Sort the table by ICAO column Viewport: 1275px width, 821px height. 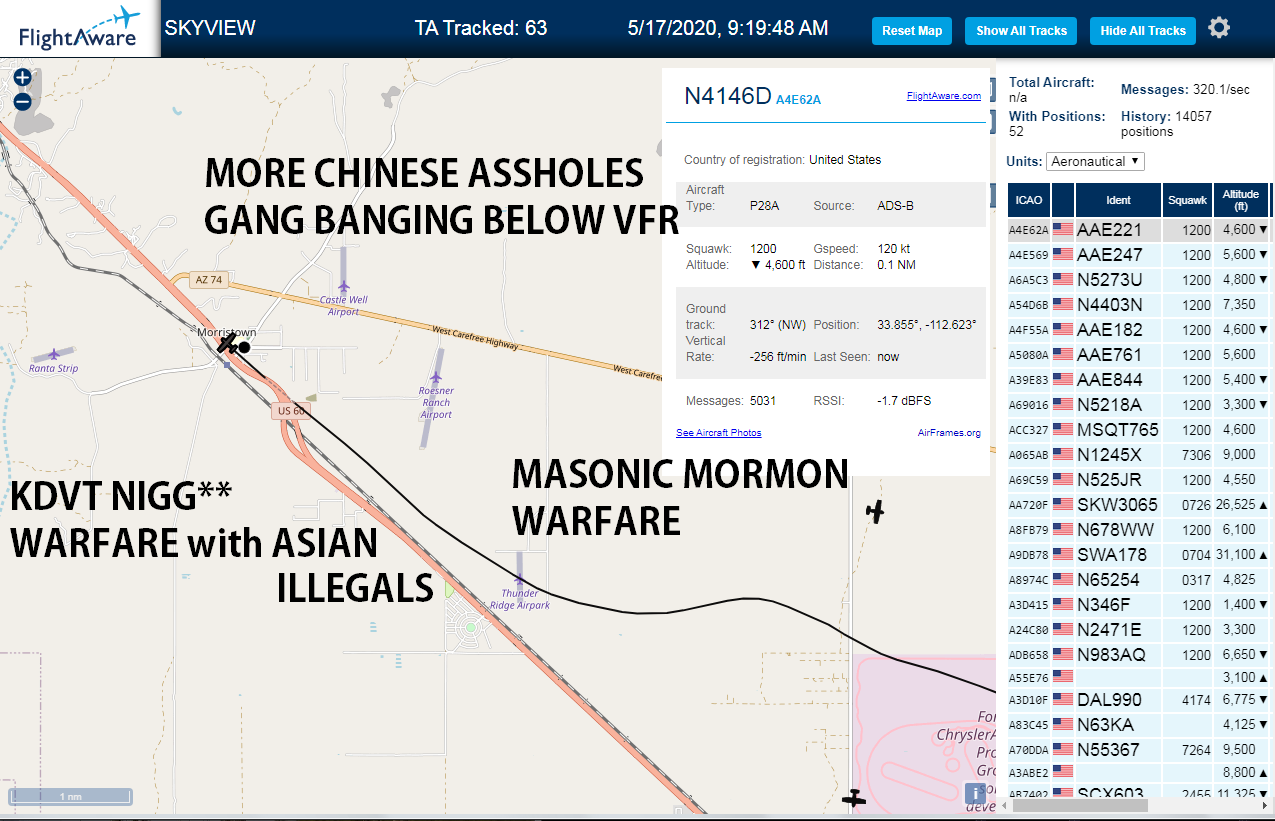coord(1028,200)
